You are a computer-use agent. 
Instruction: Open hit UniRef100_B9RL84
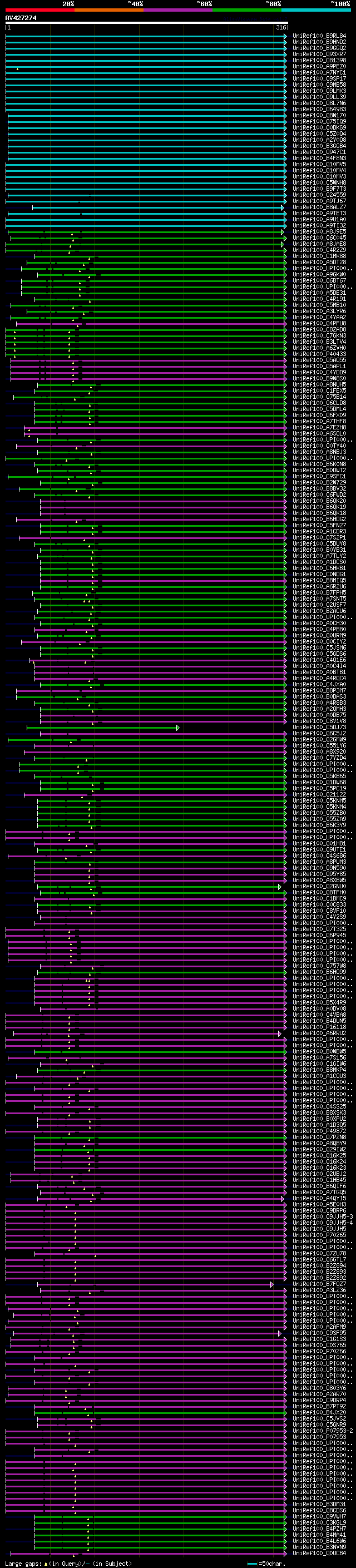(x=319, y=36)
